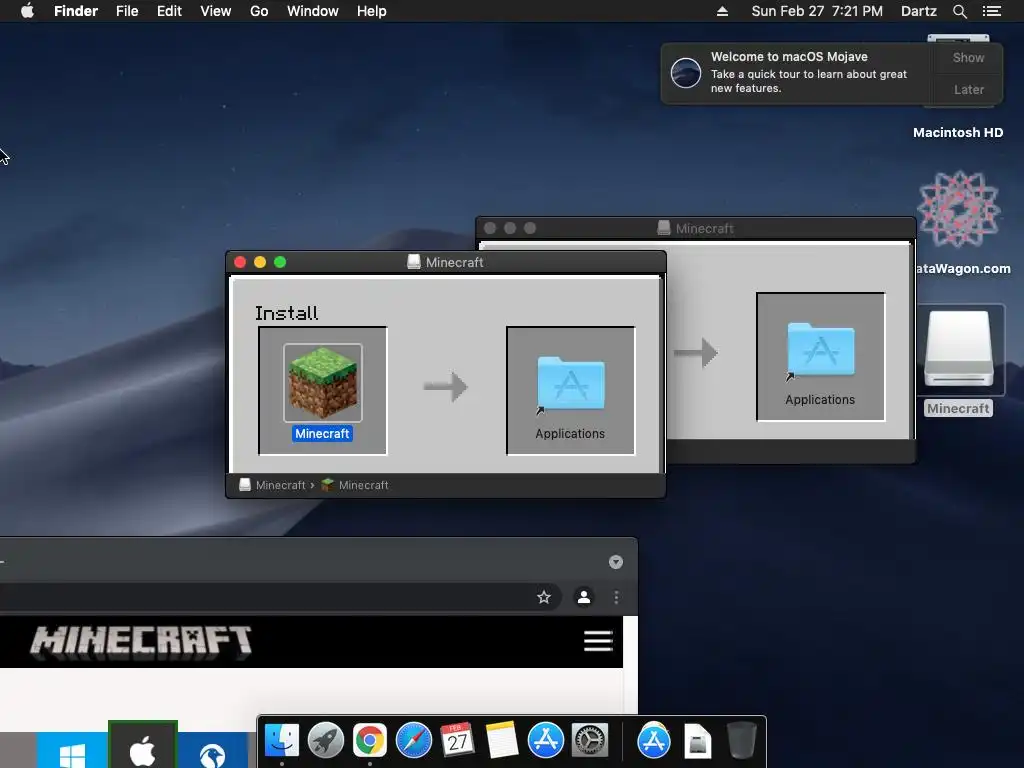Image resolution: width=1024 pixels, height=768 pixels.
Task: Click Minecraft volume in path bar
Action: (273, 485)
